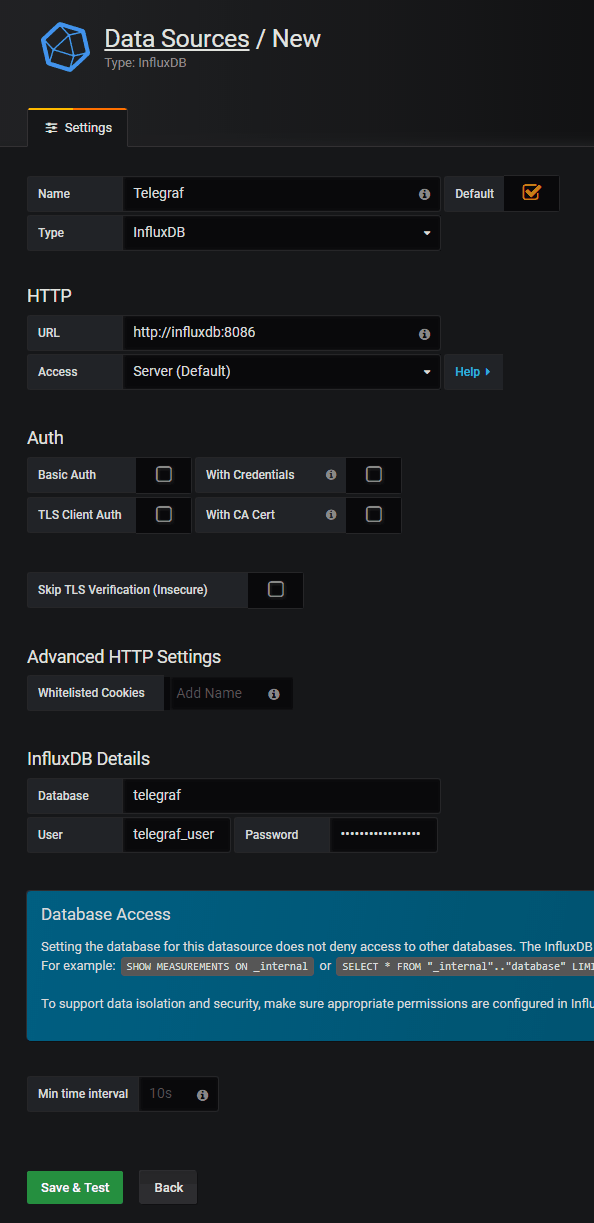The width and height of the screenshot is (594, 1223).
Task: Click the info icon in Name field
Action: pyautogui.click(x=424, y=194)
